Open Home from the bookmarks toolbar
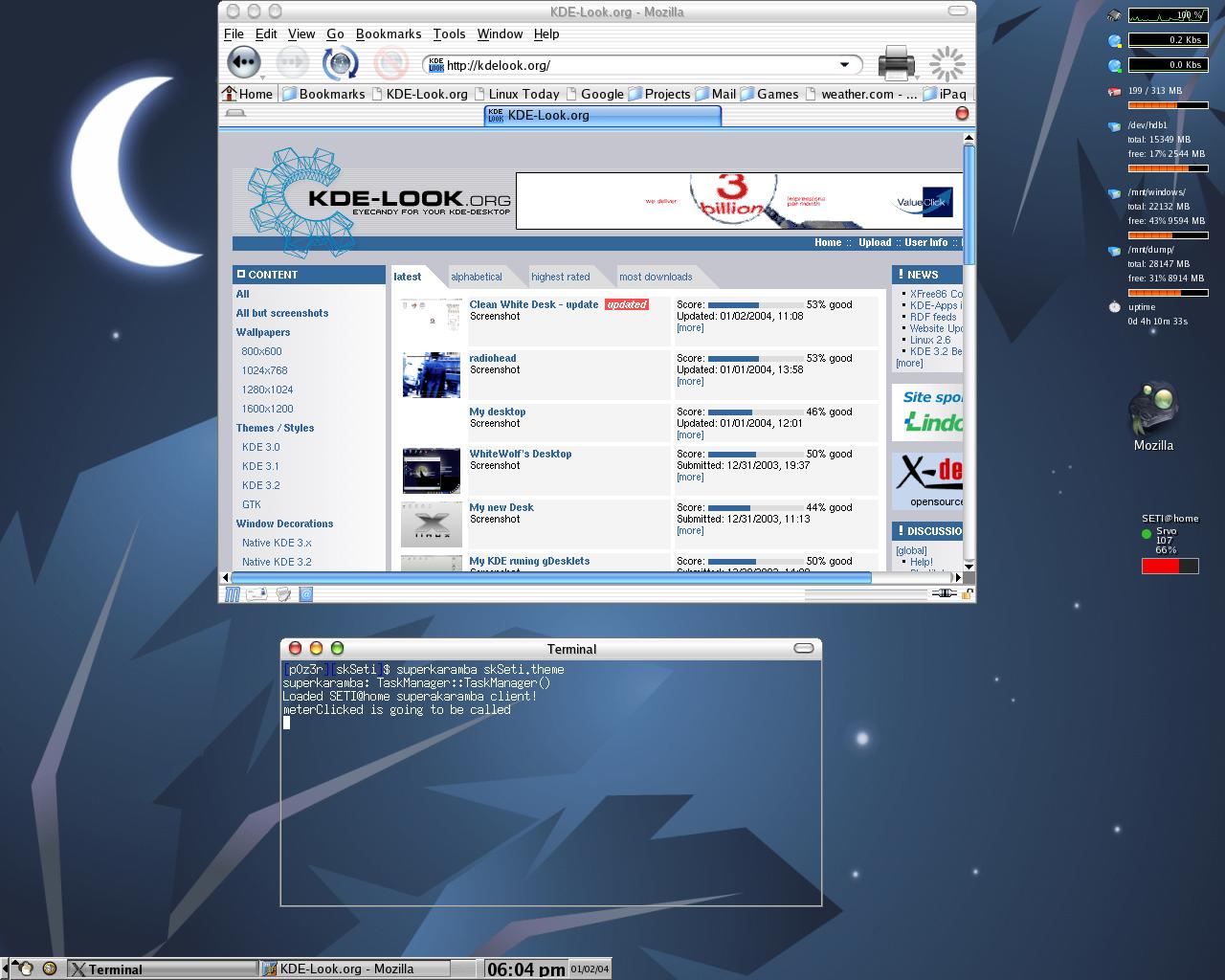1225x980 pixels. pos(248,94)
